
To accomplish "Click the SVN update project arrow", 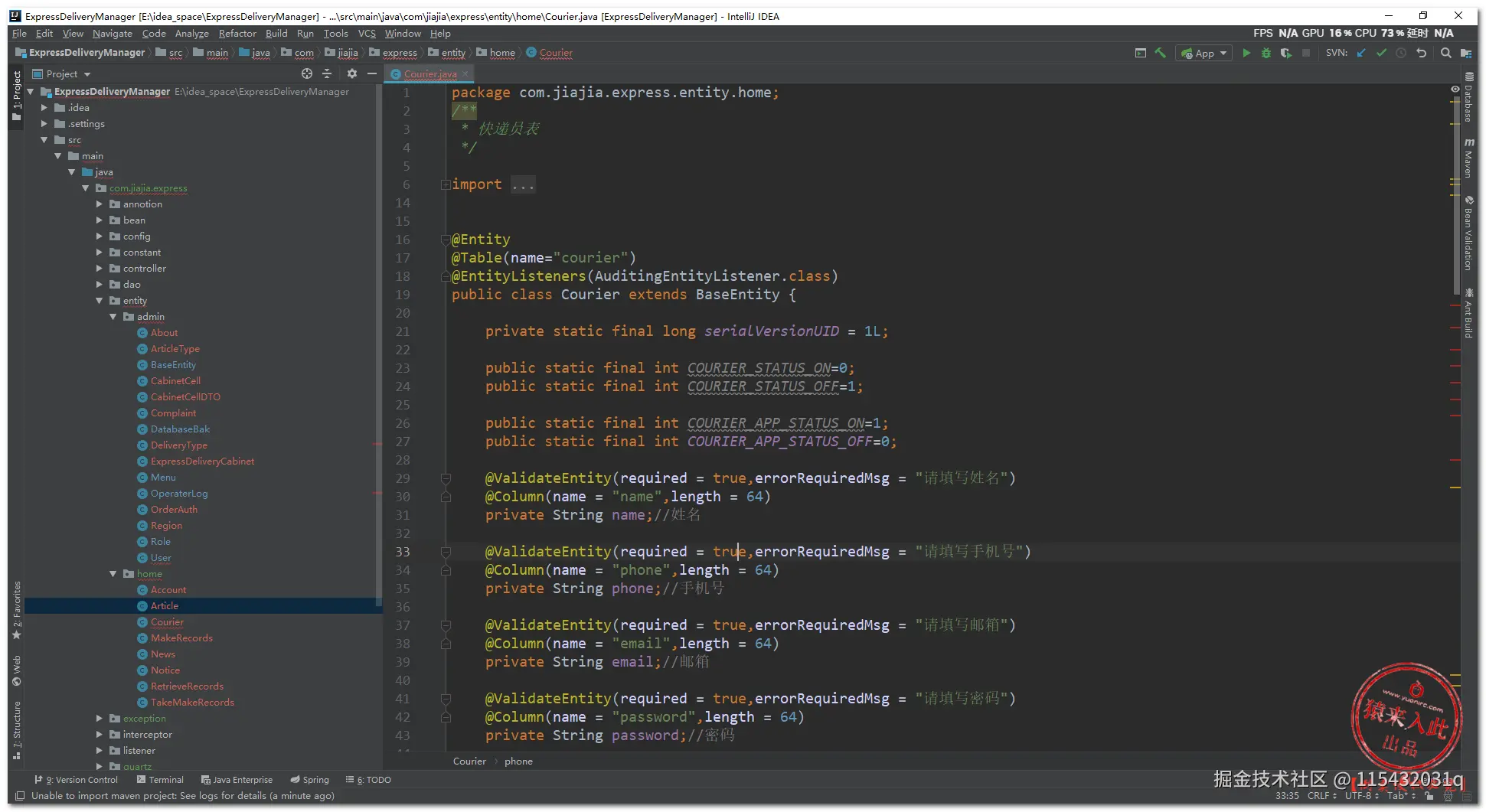I will click(1361, 53).
